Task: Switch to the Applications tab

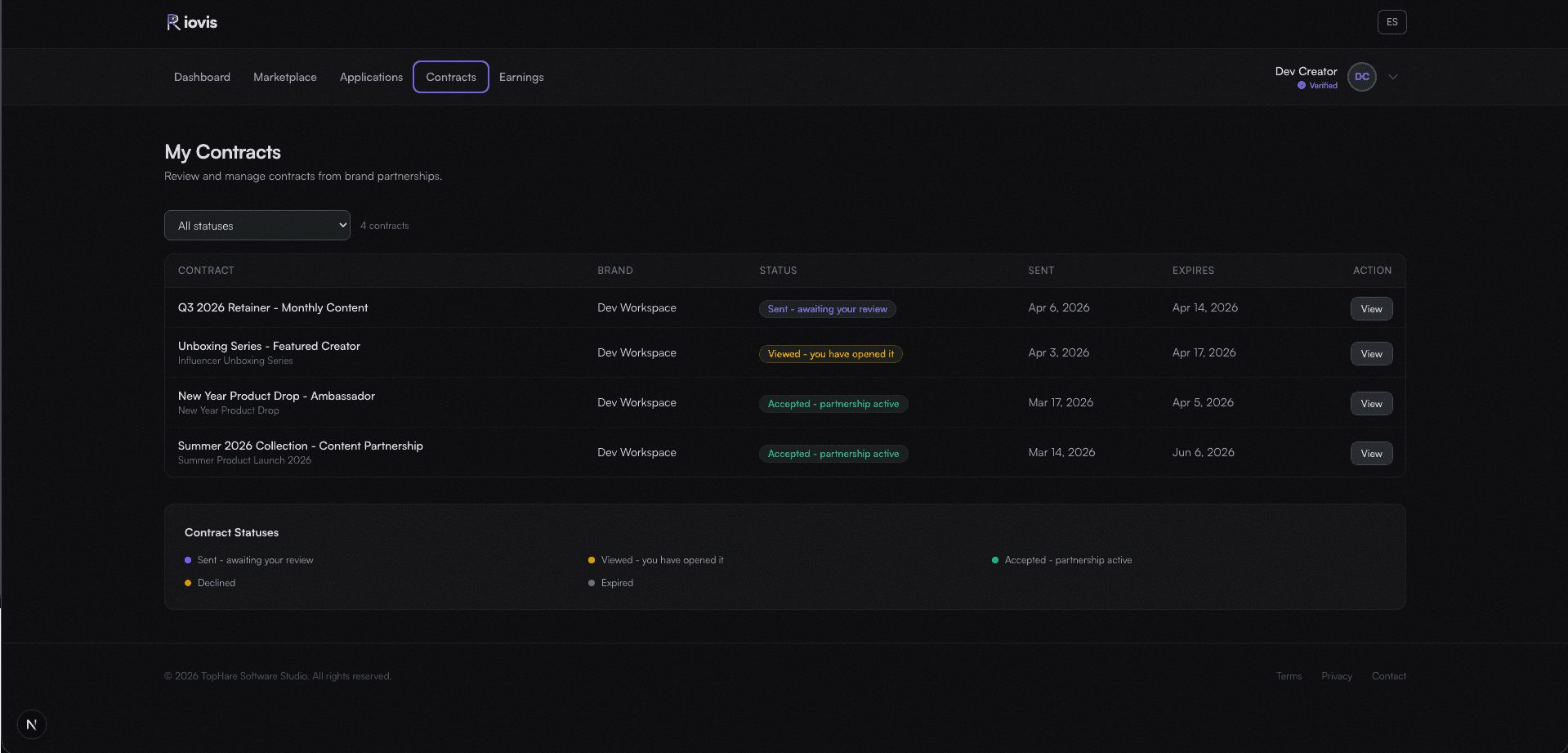Action: [371, 77]
